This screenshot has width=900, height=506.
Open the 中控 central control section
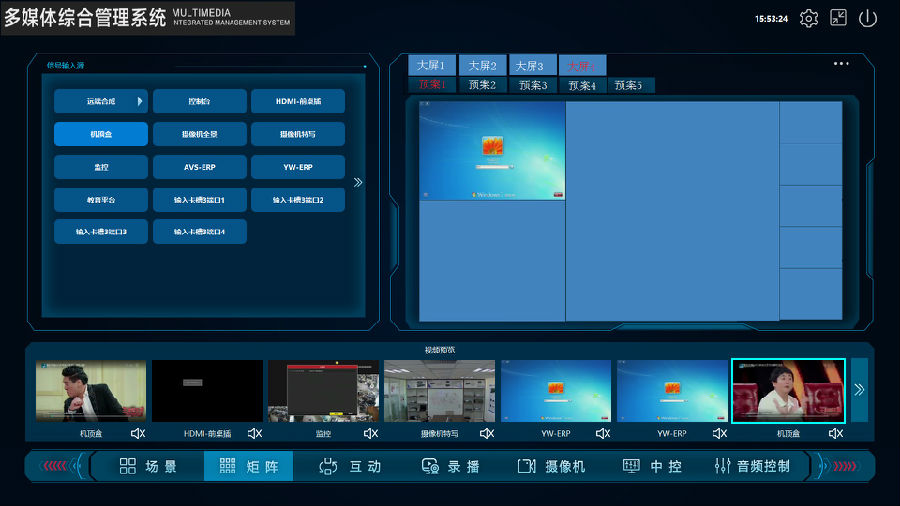(x=652, y=466)
